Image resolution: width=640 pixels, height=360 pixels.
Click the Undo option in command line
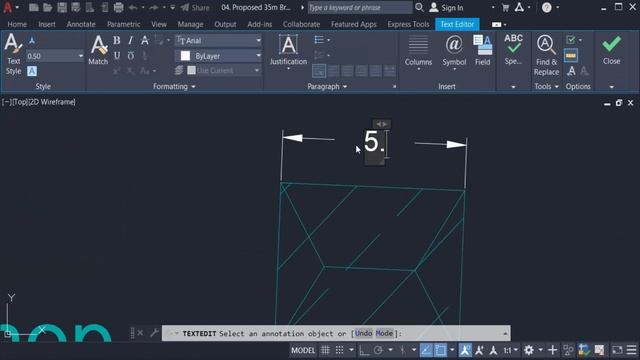[x=363, y=333]
